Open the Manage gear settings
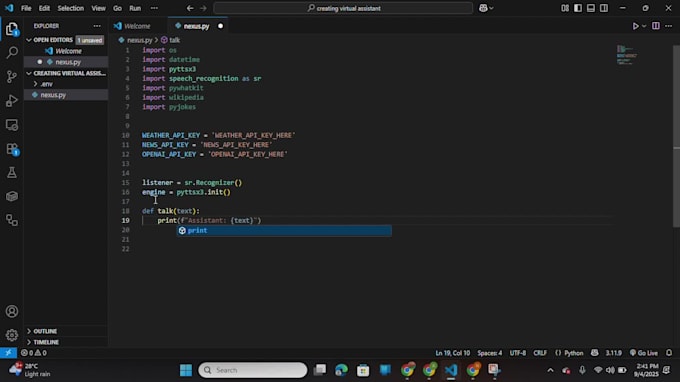 [x=12, y=335]
